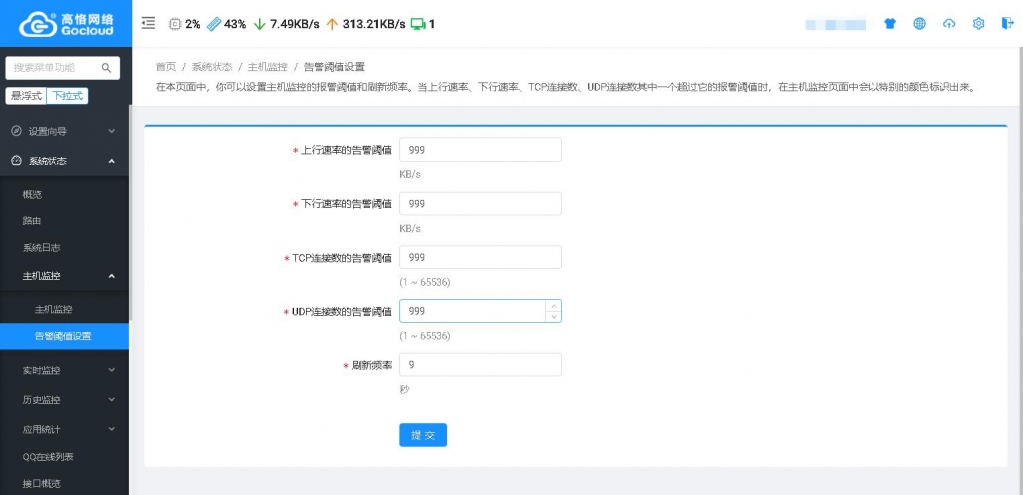Go to 首页 in the breadcrumb
The height and width of the screenshot is (495, 1023).
pos(166,67)
